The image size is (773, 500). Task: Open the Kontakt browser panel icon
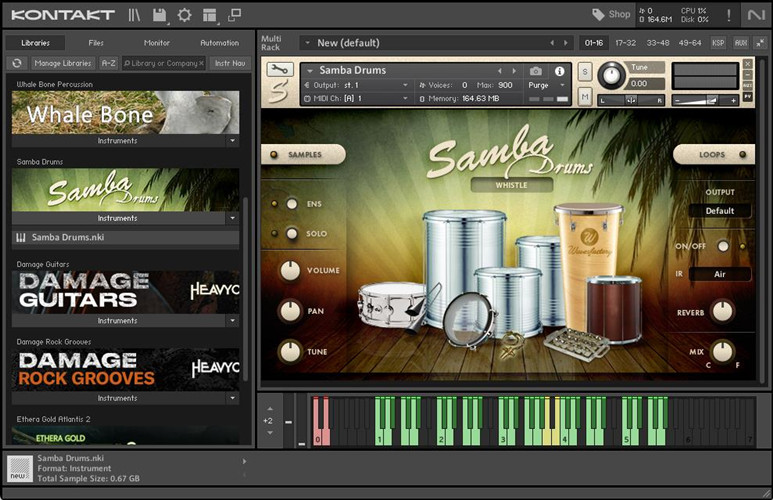pyautogui.click(x=135, y=15)
